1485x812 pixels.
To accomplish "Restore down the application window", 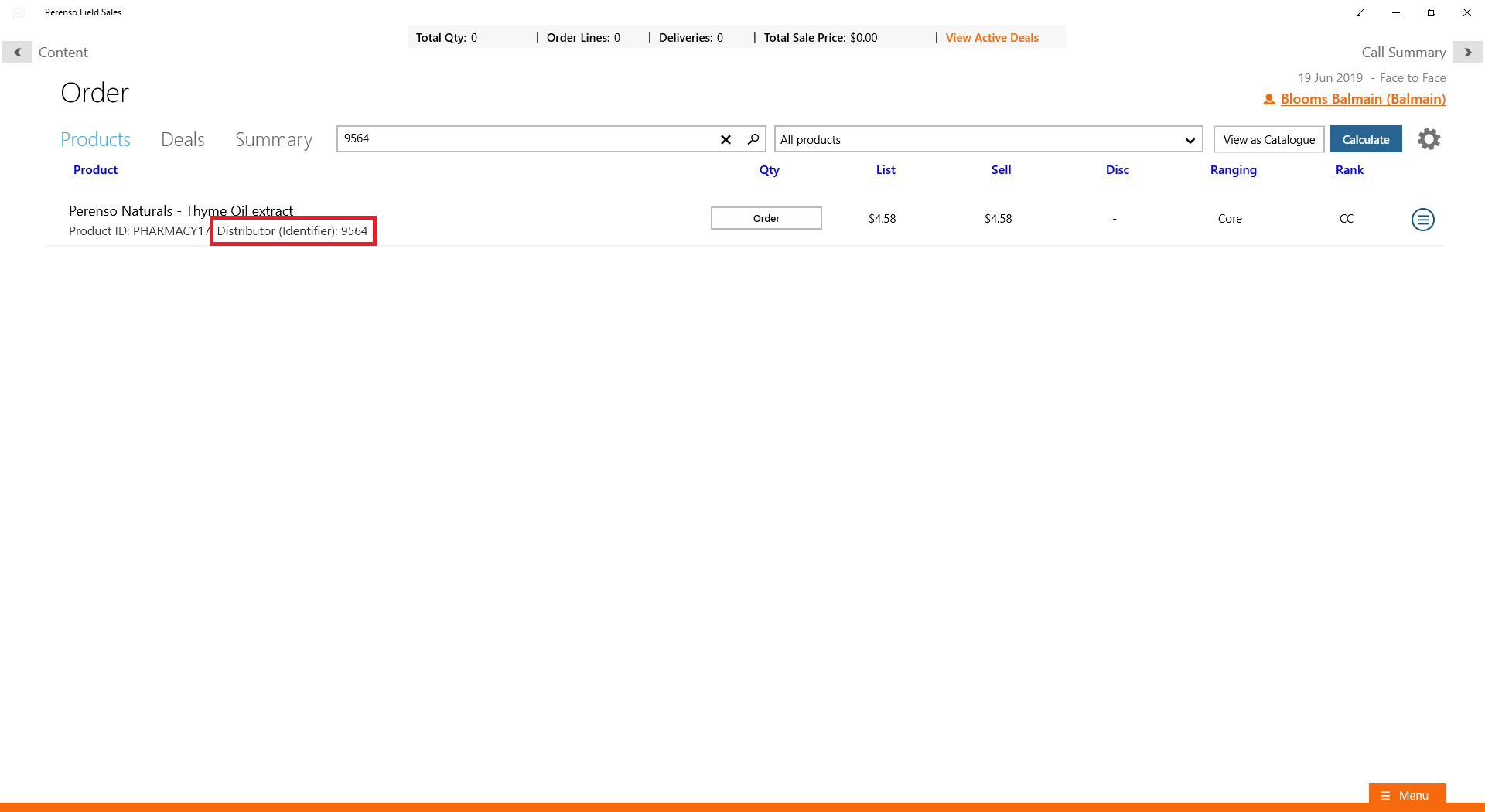I will (x=1432, y=12).
